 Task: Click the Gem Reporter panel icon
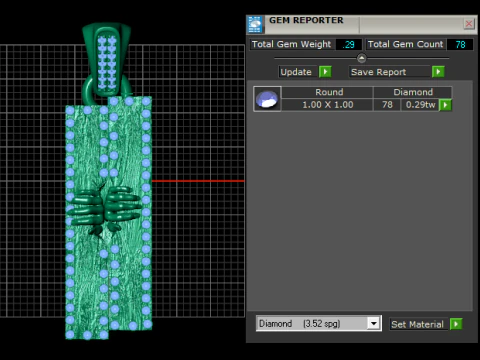255,24
